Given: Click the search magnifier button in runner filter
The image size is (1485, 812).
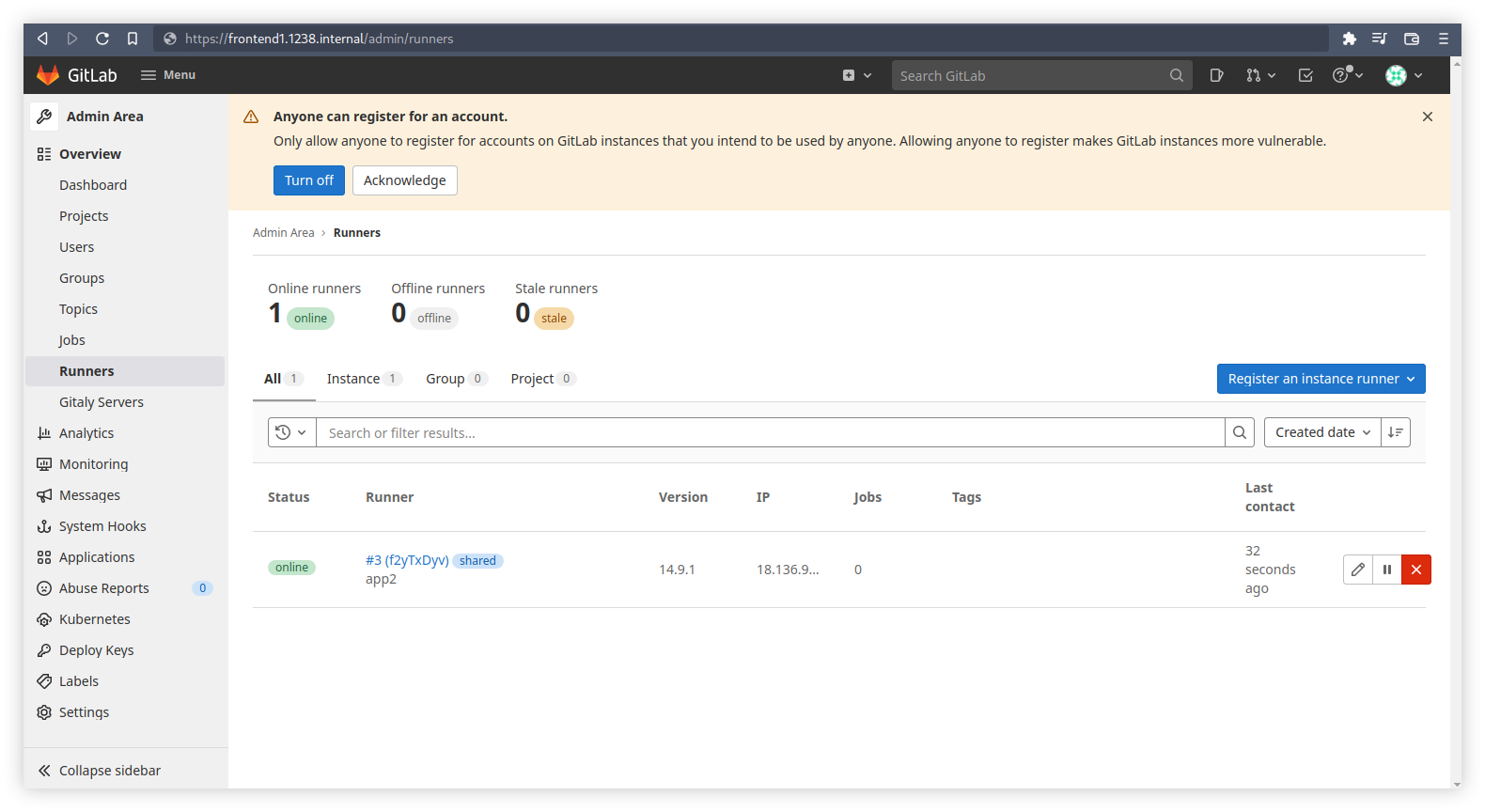Looking at the screenshot, I should [1240, 432].
